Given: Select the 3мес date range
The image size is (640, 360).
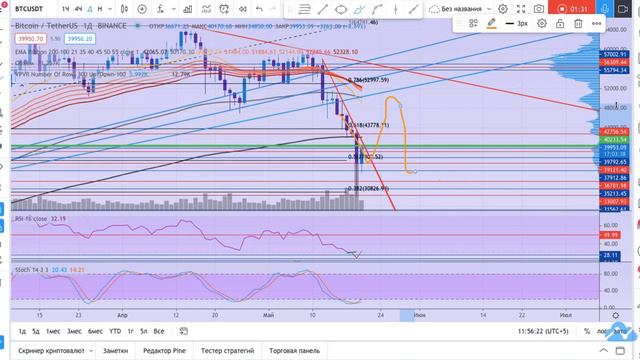Looking at the screenshot, I should coord(74,331).
